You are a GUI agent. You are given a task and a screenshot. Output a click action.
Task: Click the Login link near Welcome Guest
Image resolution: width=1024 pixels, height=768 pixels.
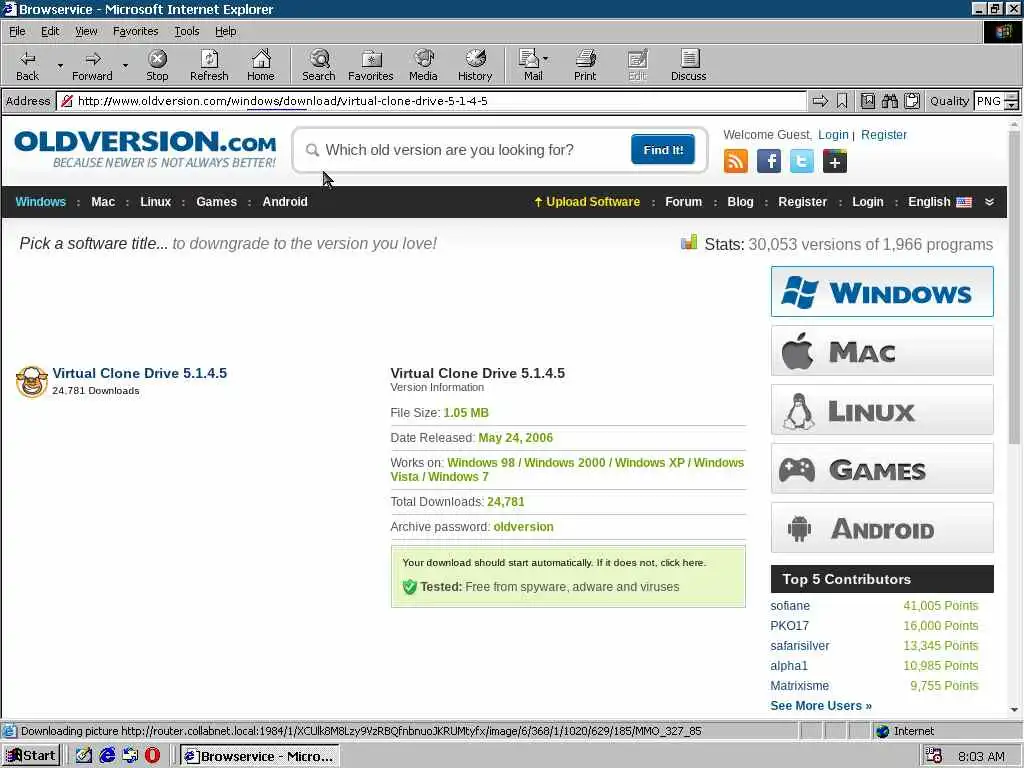tap(833, 135)
